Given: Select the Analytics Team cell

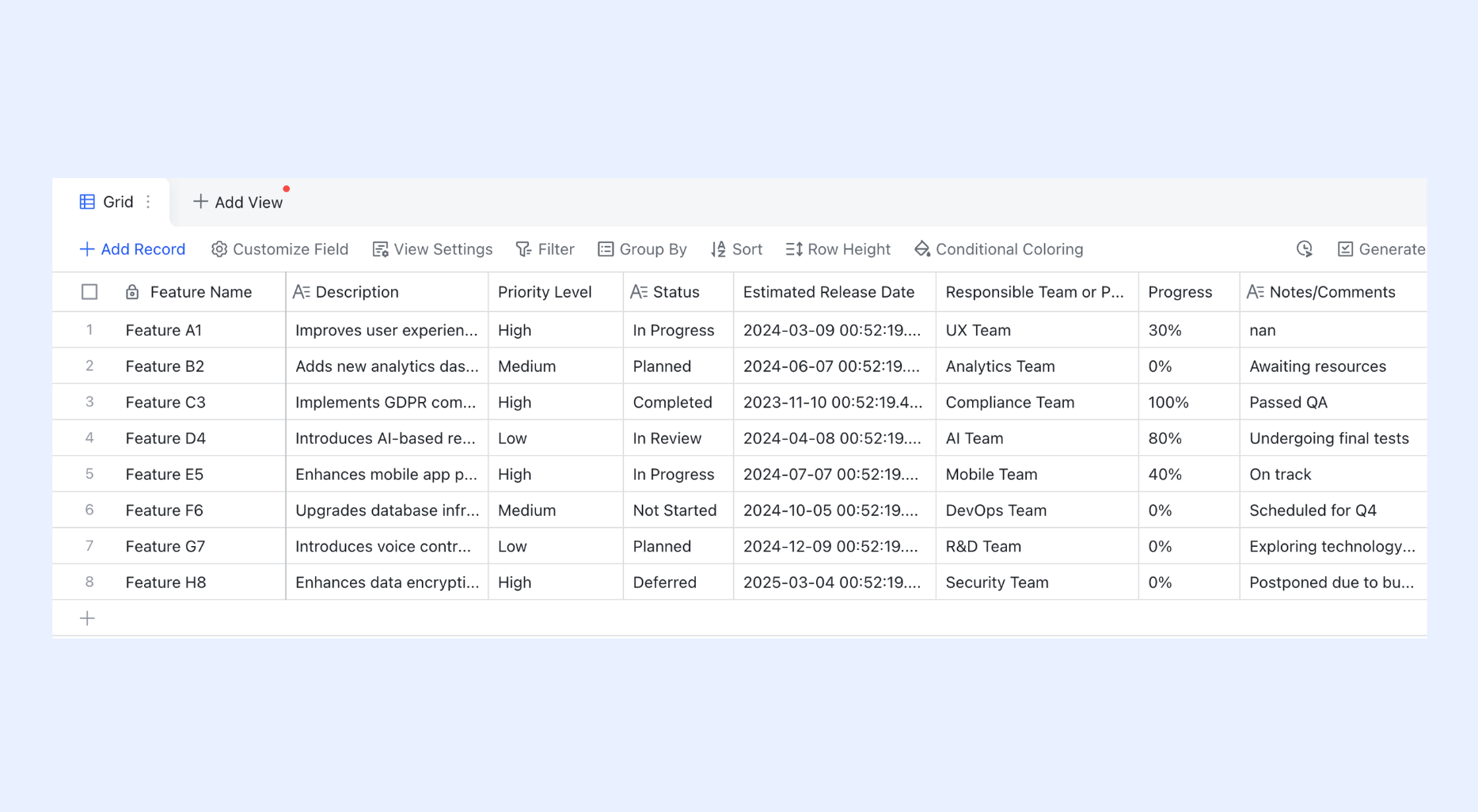Looking at the screenshot, I should (x=1037, y=366).
